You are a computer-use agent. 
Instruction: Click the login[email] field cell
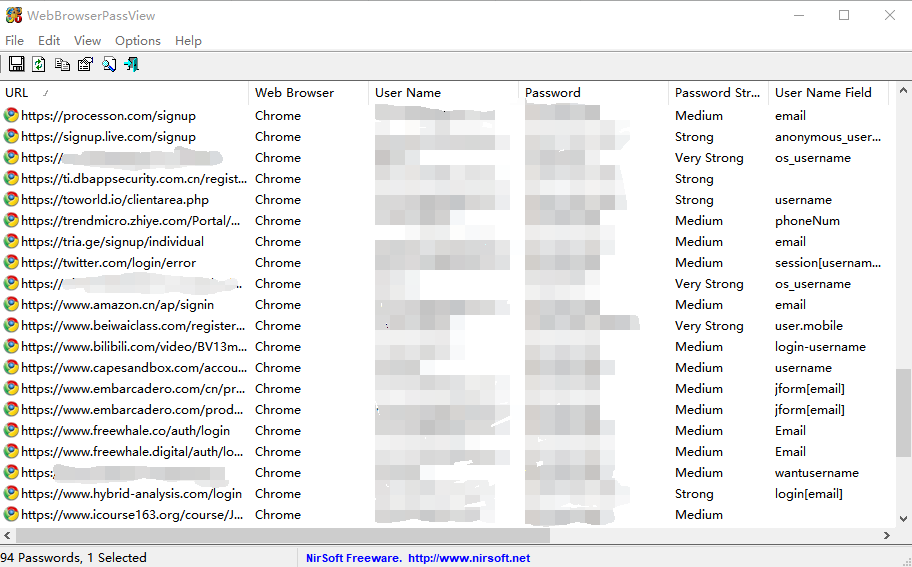(808, 494)
